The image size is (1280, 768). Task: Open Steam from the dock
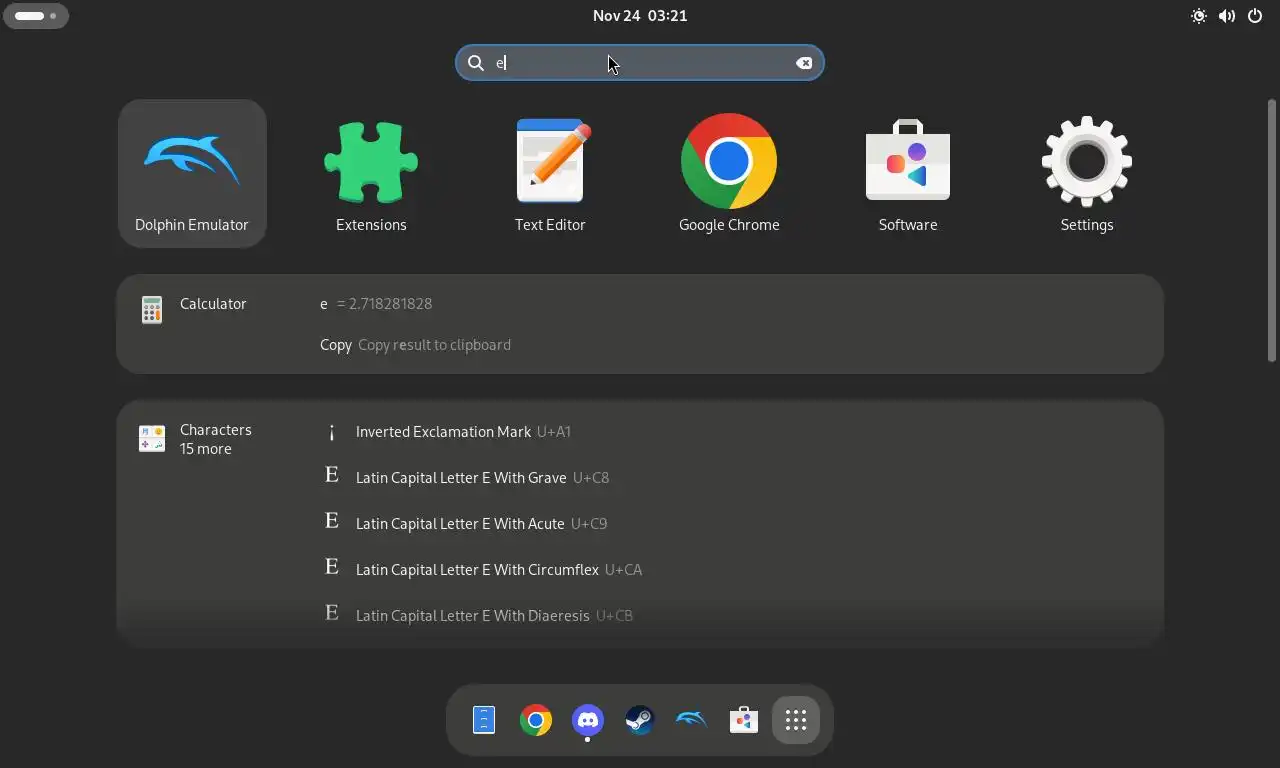pos(640,720)
